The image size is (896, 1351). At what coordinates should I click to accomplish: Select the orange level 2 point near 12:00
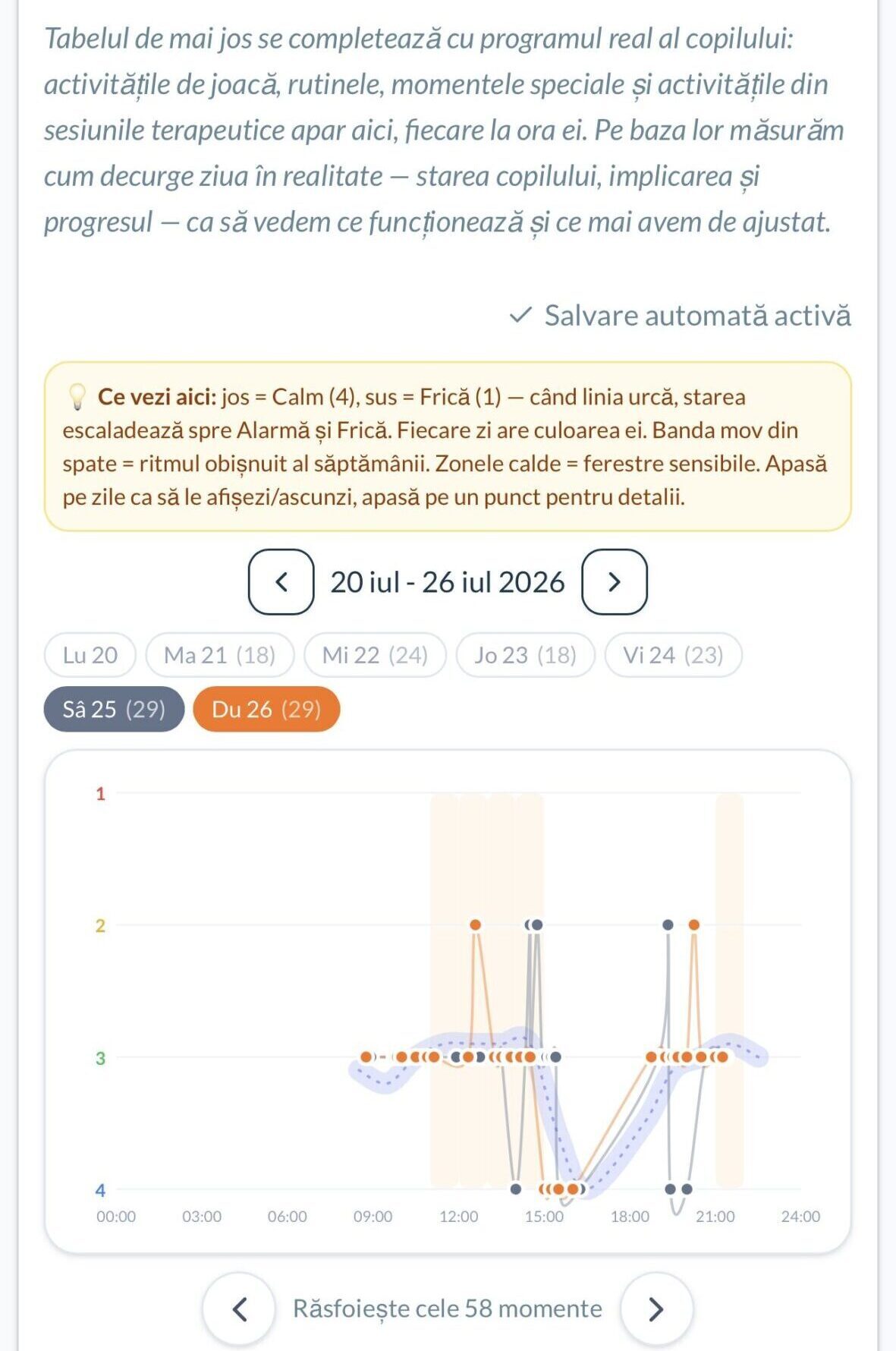click(476, 924)
